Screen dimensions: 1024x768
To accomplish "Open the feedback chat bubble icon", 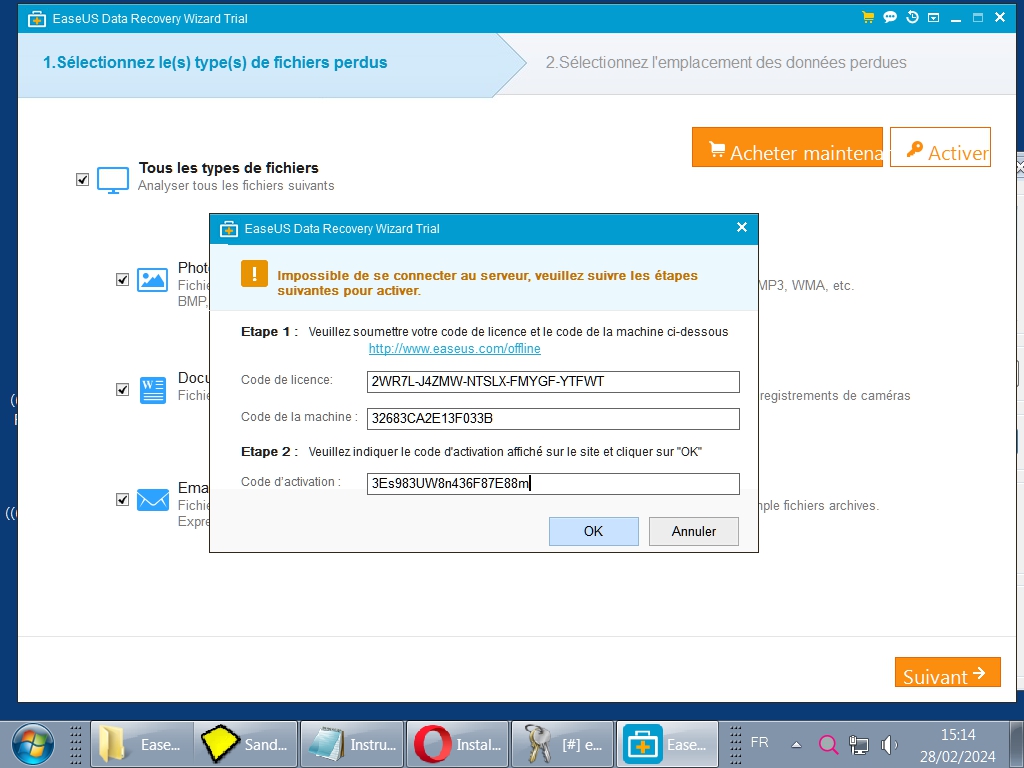I will coord(889,18).
